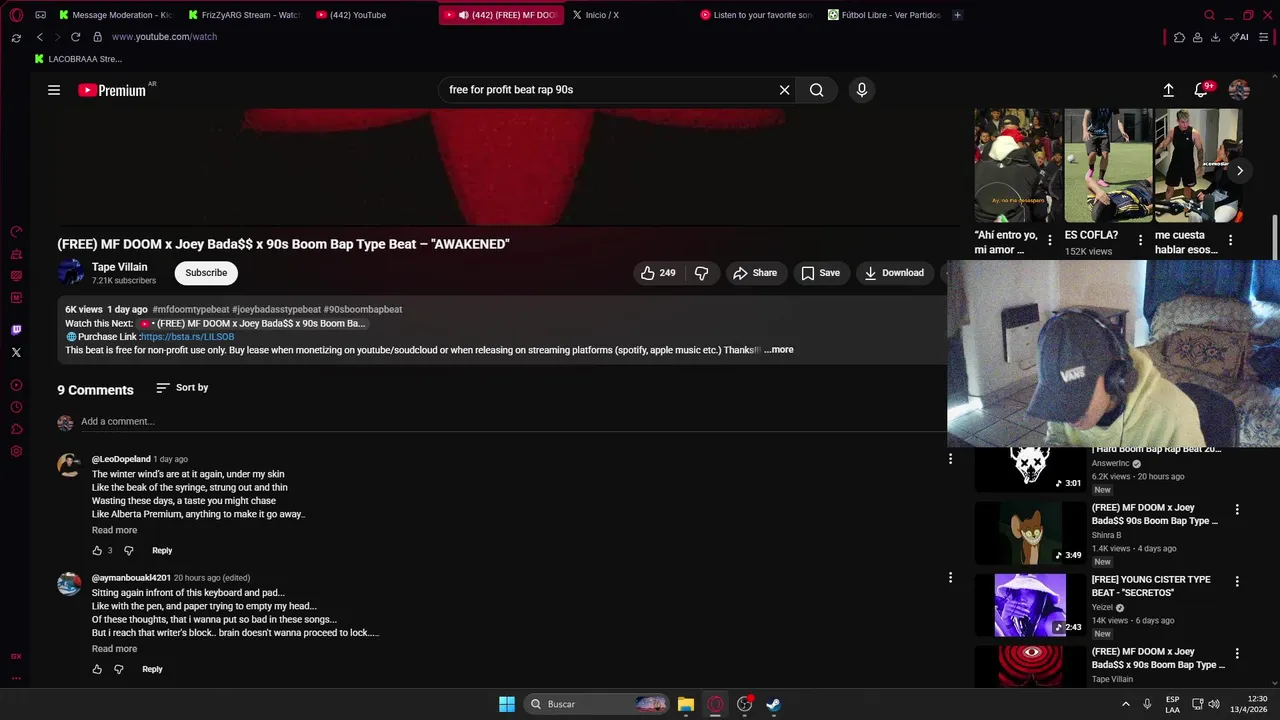
Task: Switch to Listen to your favorite songs tab
Action: [757, 15]
